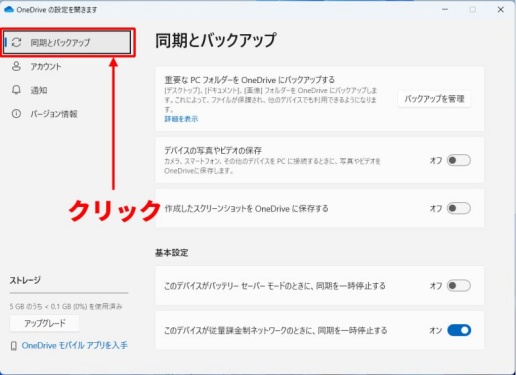This screenshot has height=375, width=516.
Task: Open the 通知 settings section
Action: coord(39,90)
